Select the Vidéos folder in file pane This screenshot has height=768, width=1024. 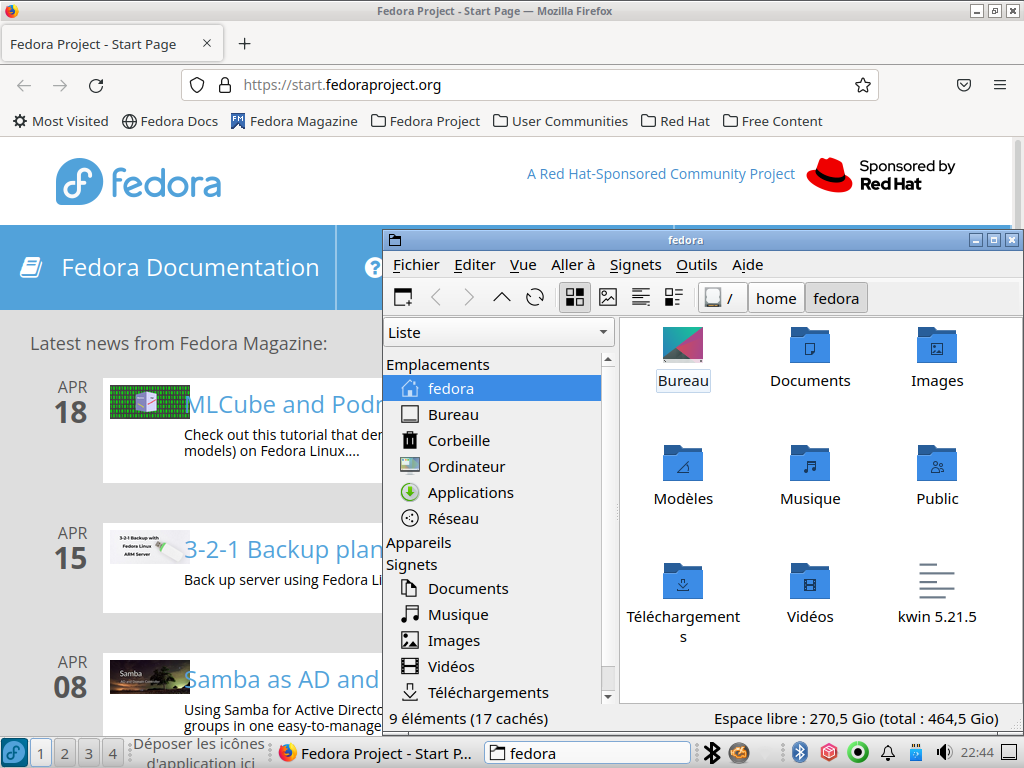click(x=810, y=594)
